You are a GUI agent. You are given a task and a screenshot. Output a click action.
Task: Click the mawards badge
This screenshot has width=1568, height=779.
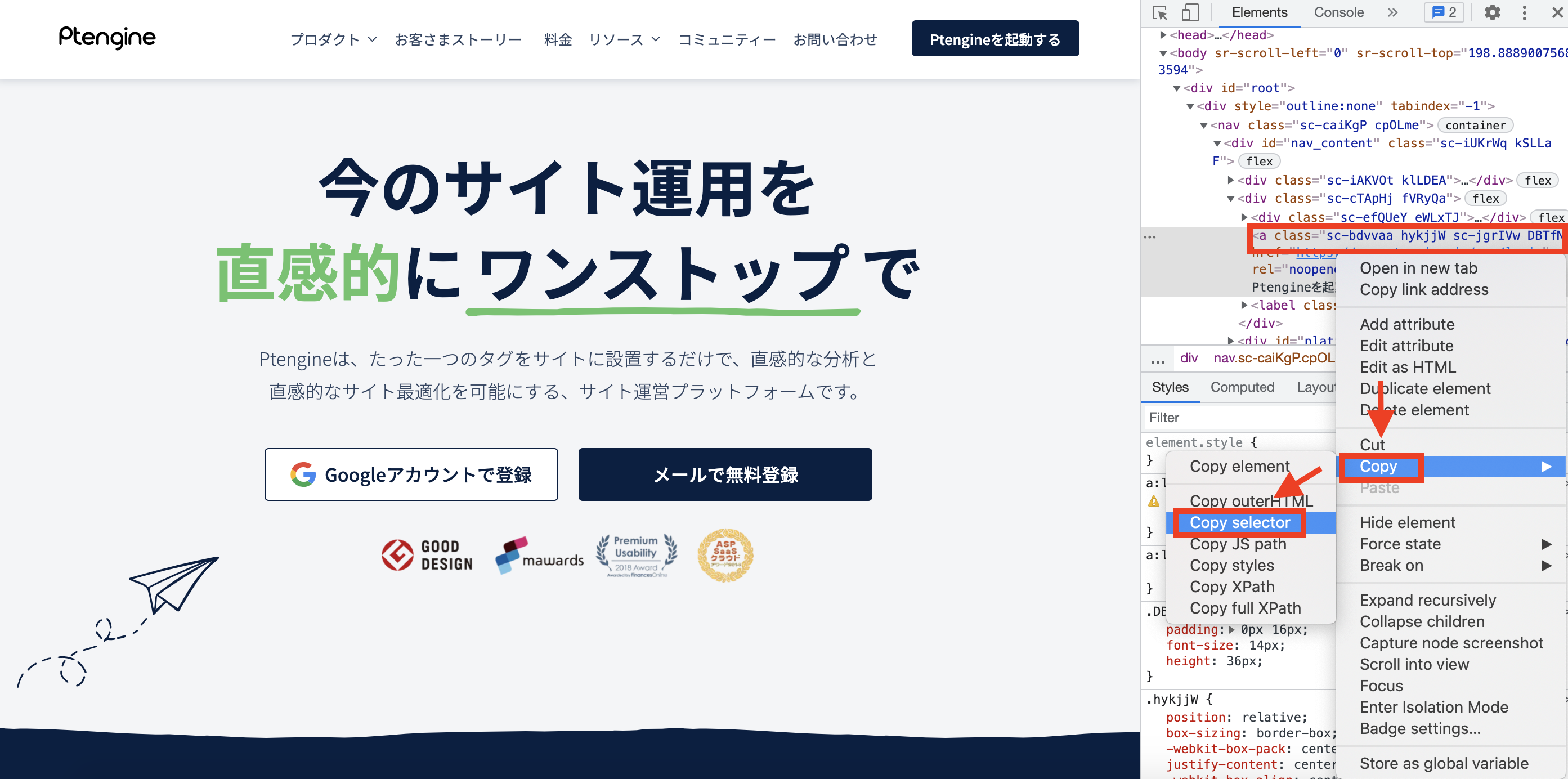pyautogui.click(x=539, y=556)
